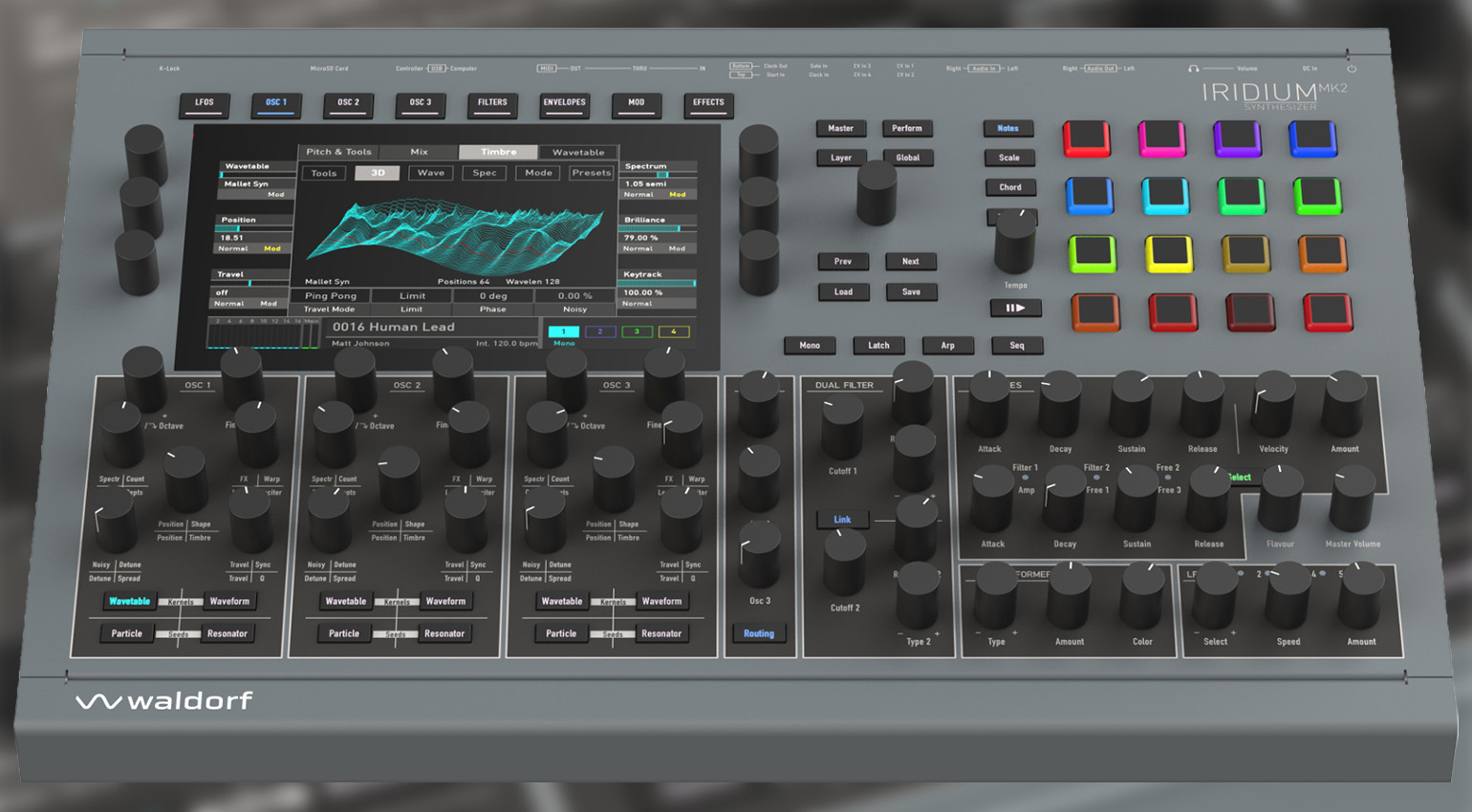Select the Spec view tab
The width and height of the screenshot is (1472, 812).
485,173
